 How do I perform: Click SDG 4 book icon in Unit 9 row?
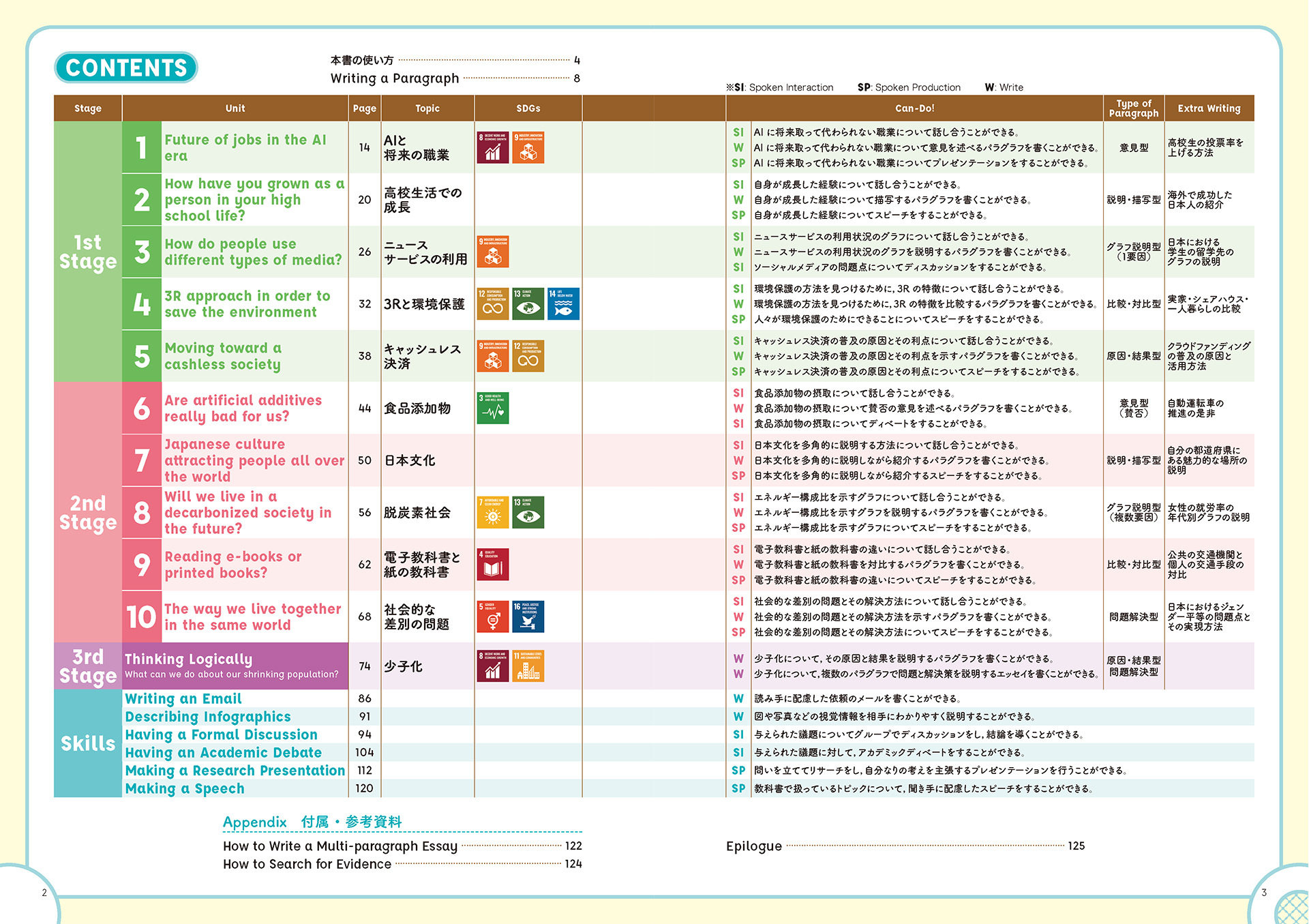(493, 565)
